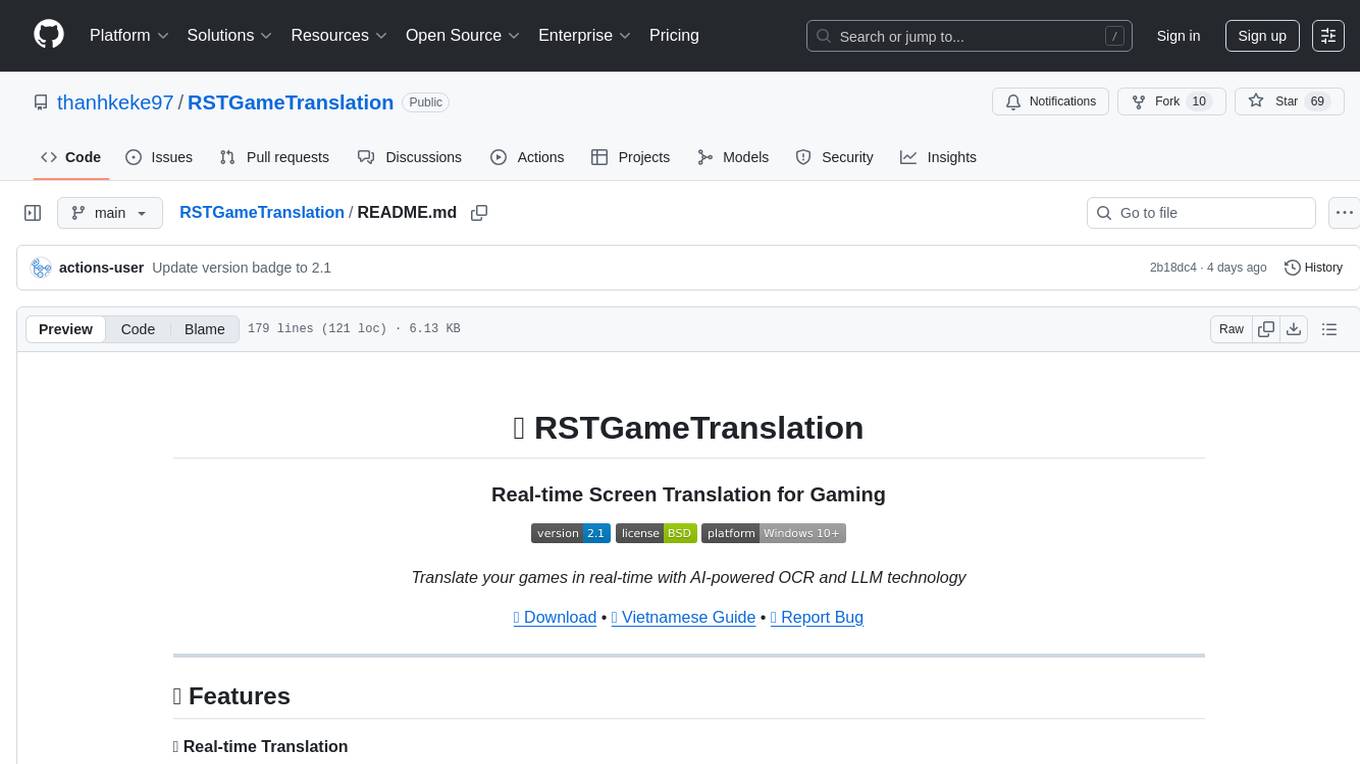Download the raw file icon
Viewport: 1360px width, 764px height.
coord(1293,329)
